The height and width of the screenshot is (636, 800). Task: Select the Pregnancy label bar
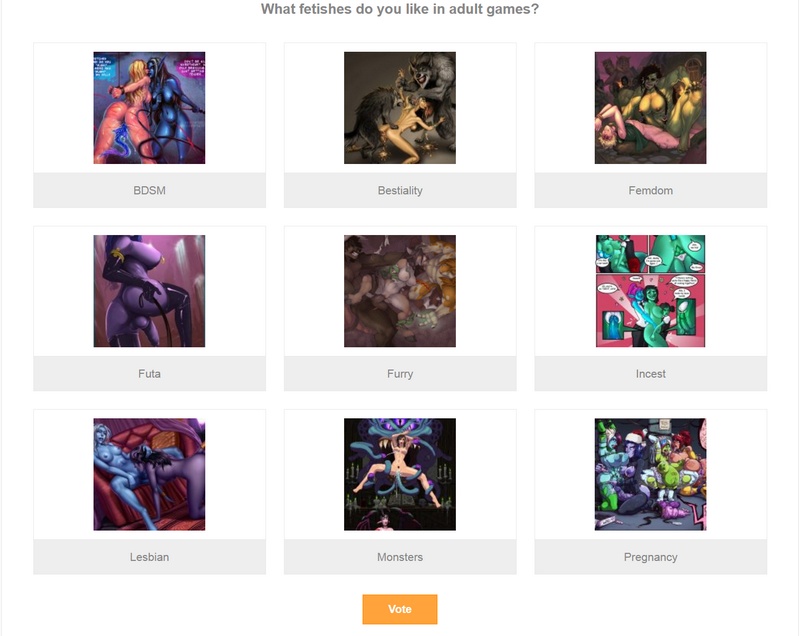tap(651, 557)
